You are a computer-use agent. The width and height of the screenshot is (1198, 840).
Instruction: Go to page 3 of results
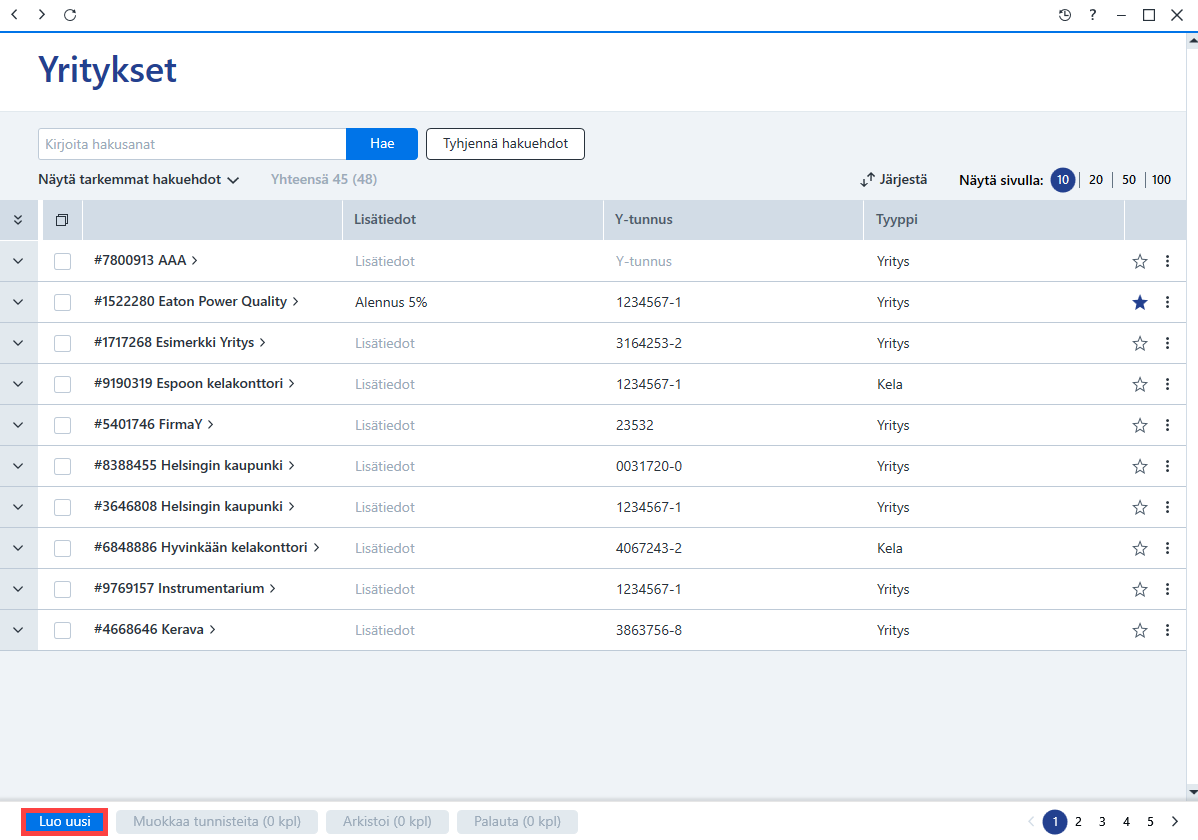click(1102, 822)
